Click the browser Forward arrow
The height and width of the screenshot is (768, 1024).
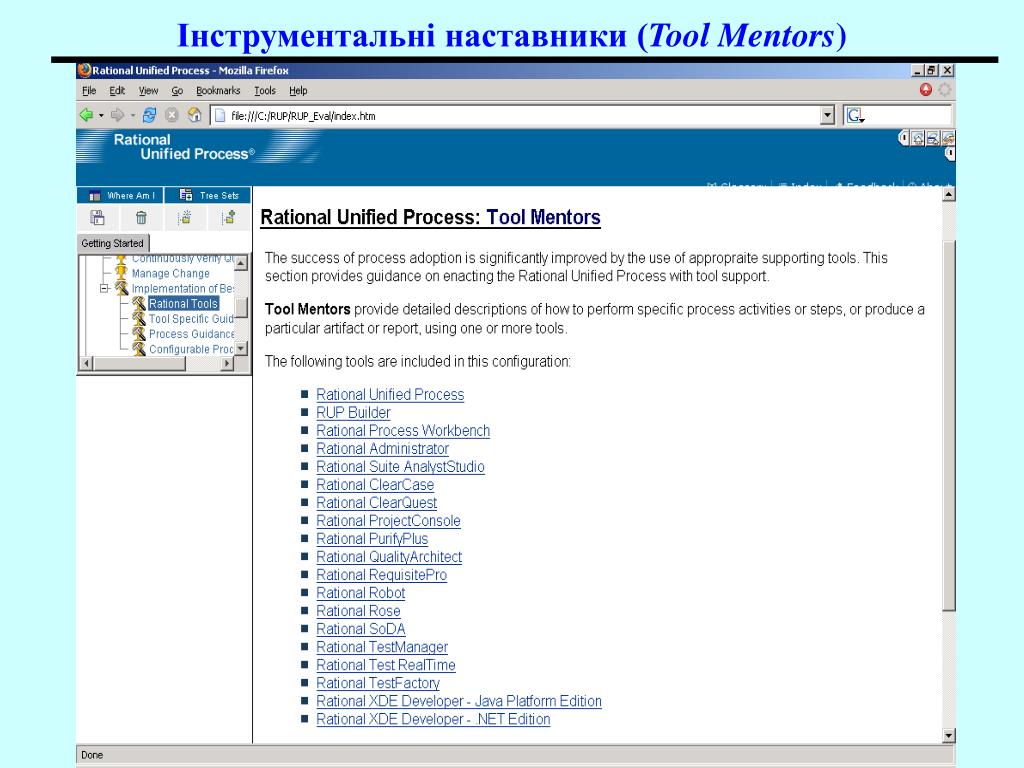coord(118,116)
